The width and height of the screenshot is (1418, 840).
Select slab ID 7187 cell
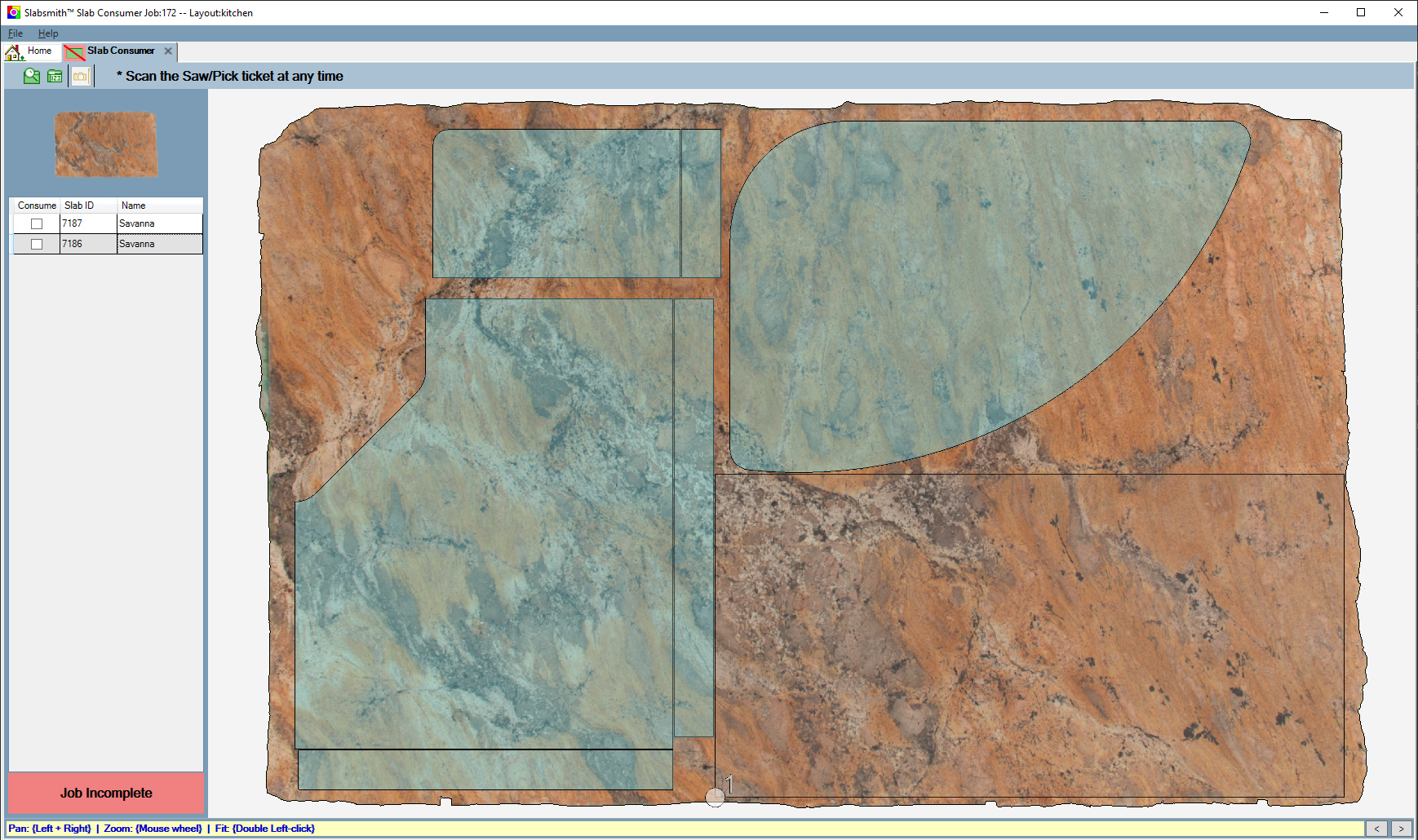point(88,223)
